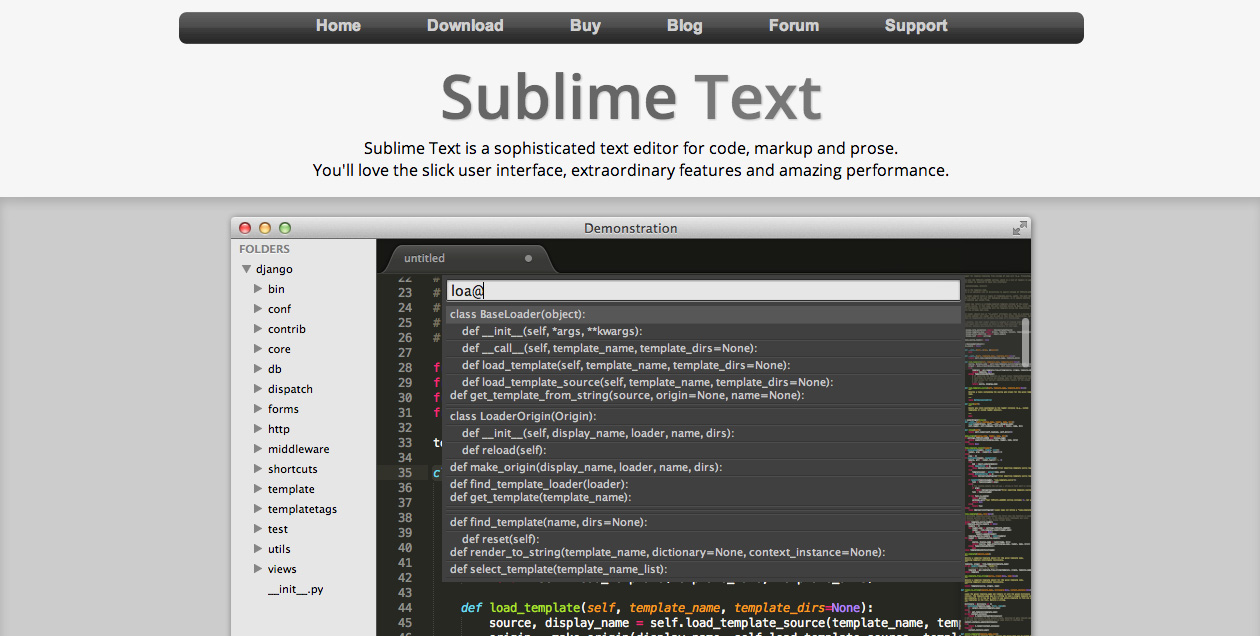Expand the views folder arrow
1260x636 pixels.
(258, 569)
